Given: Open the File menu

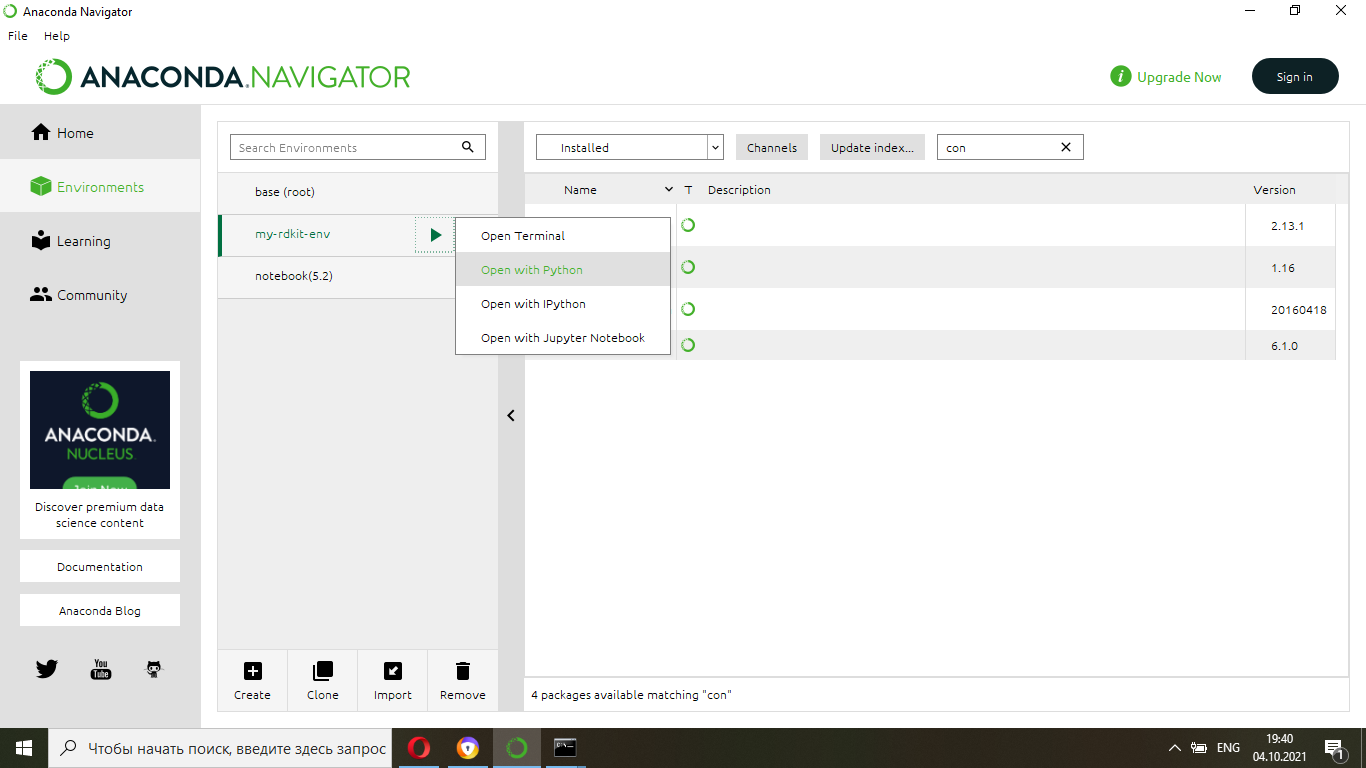Looking at the screenshot, I should (x=17, y=35).
